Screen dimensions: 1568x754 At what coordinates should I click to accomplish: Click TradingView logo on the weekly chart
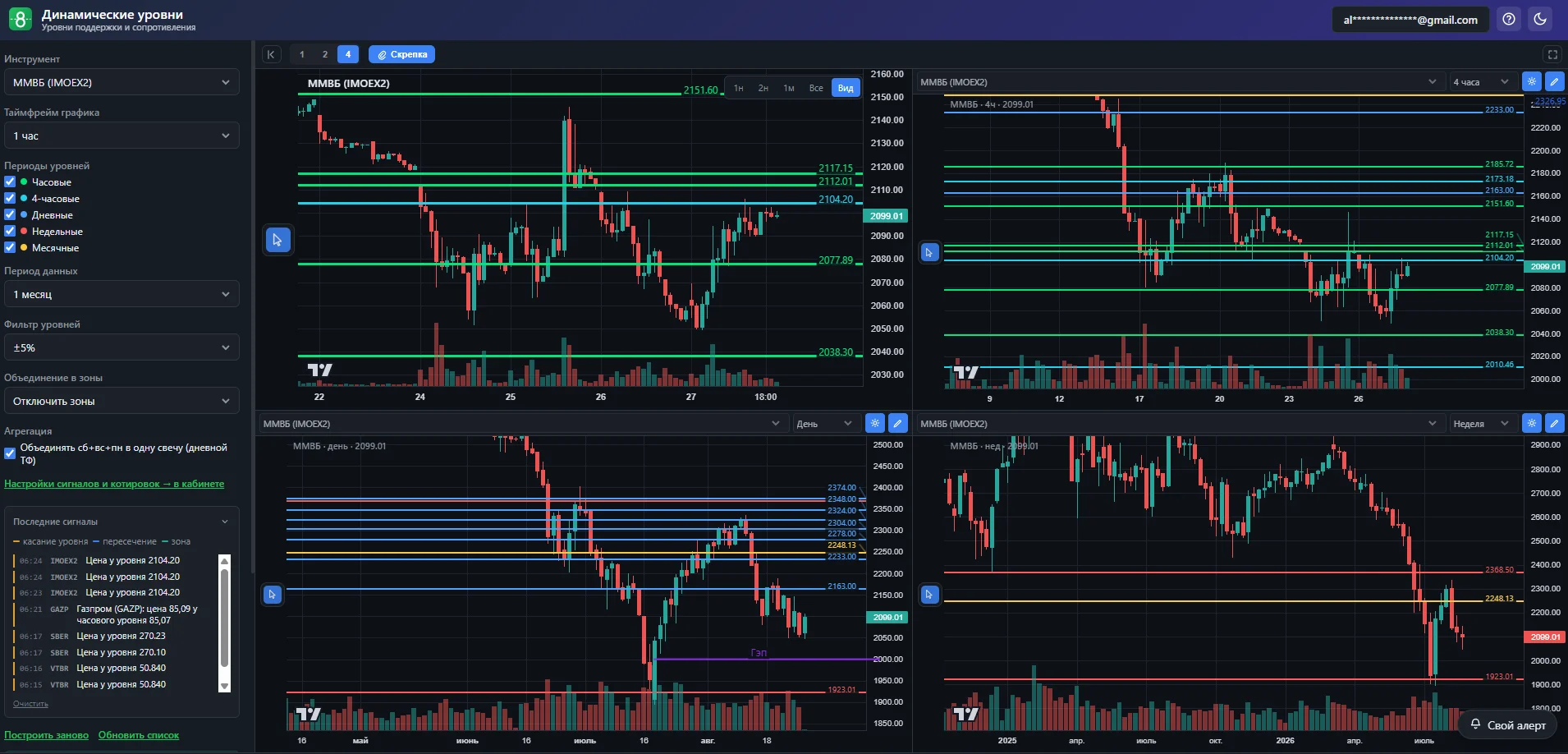(x=965, y=714)
